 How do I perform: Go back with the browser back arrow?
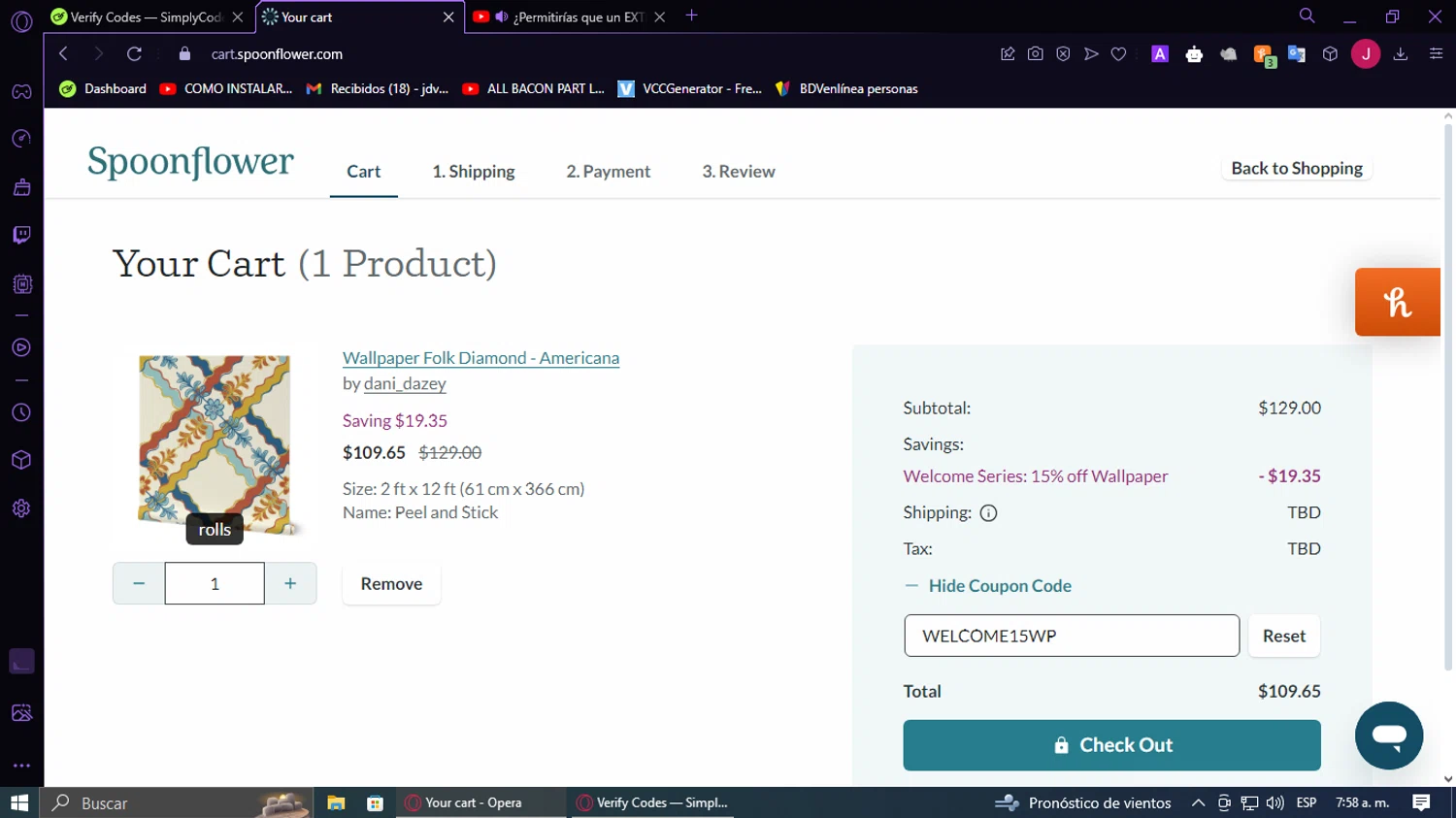coord(63,54)
